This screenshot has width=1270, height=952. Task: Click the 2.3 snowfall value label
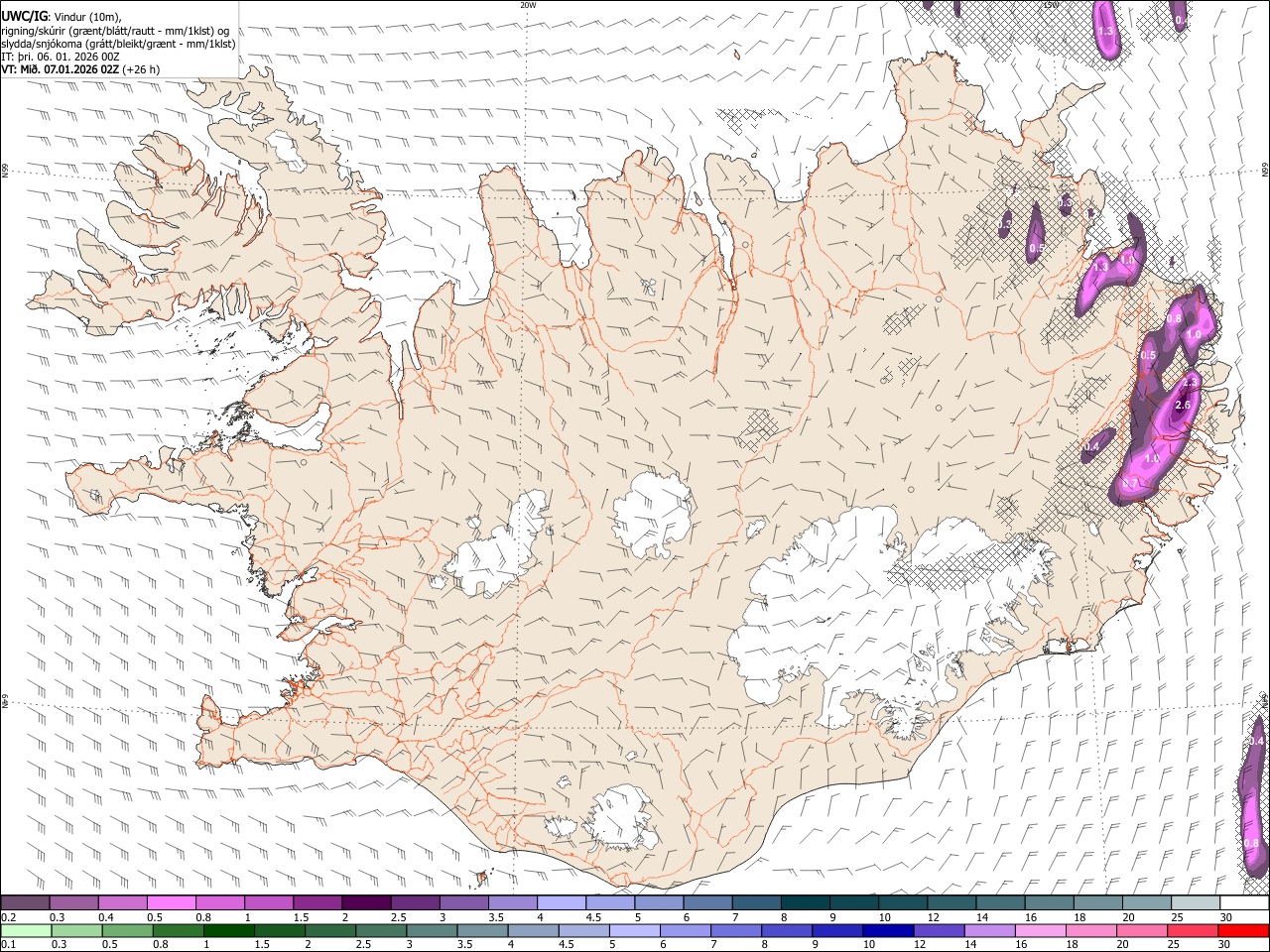1192,381
